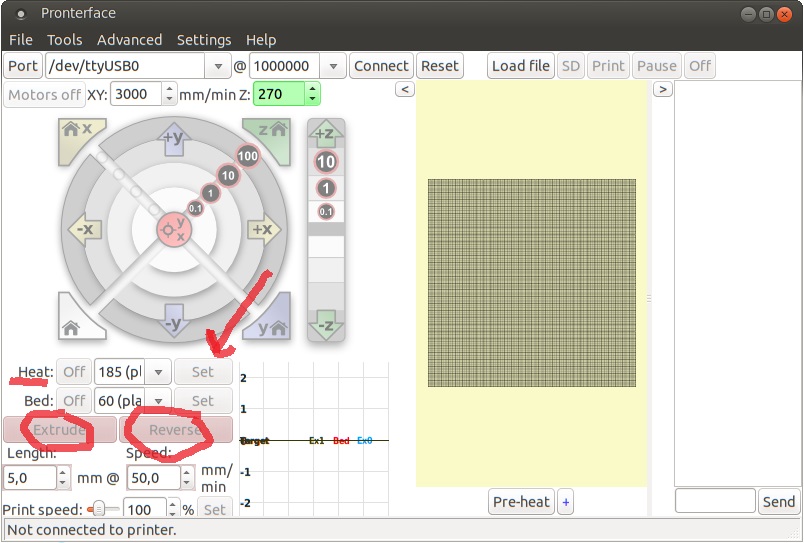Turn heater Off
This screenshot has width=804, height=543.
point(74,372)
